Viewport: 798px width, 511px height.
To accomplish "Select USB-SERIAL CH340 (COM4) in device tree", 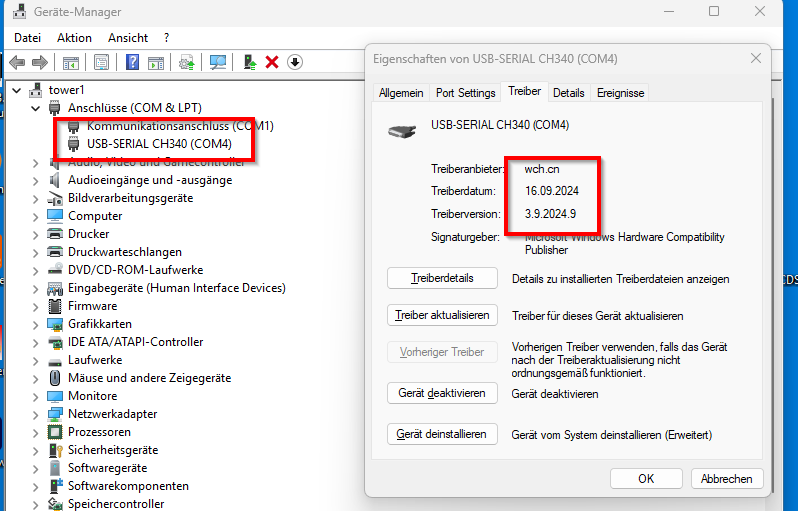I will pos(159,144).
